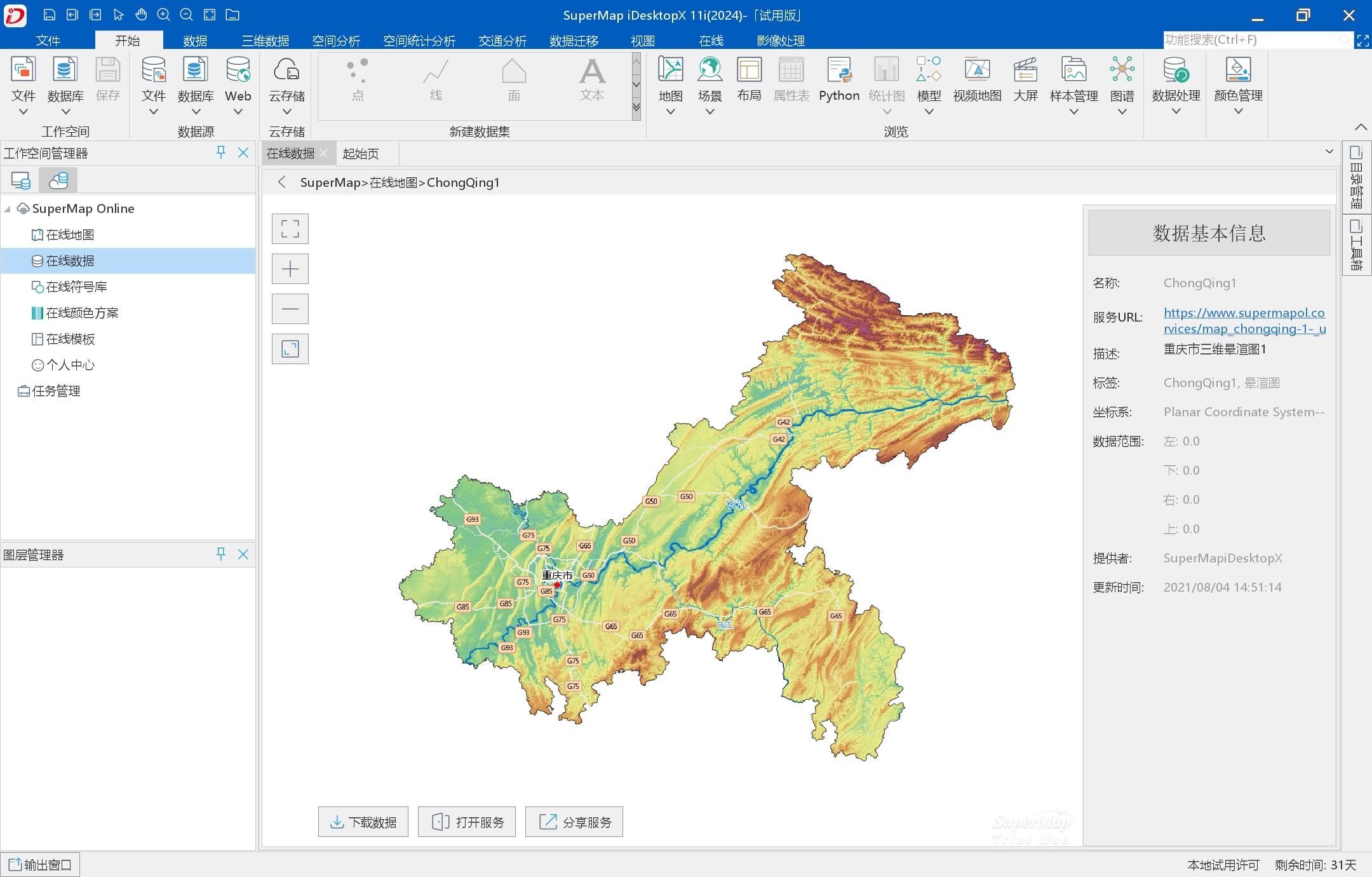
Task: Pin the Workspace Manager panel
Action: 221,153
